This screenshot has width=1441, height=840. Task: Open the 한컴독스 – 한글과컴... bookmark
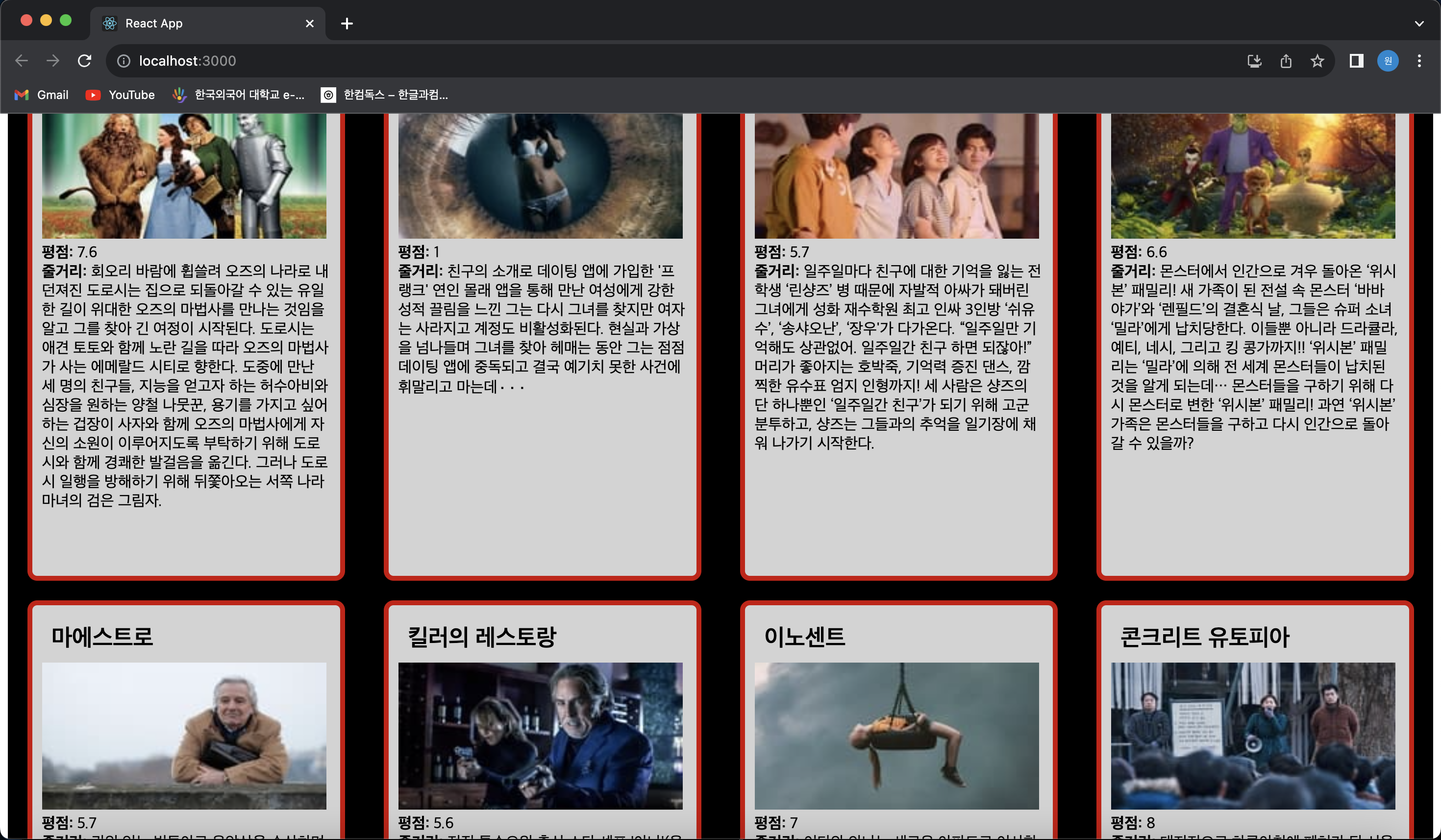384,95
